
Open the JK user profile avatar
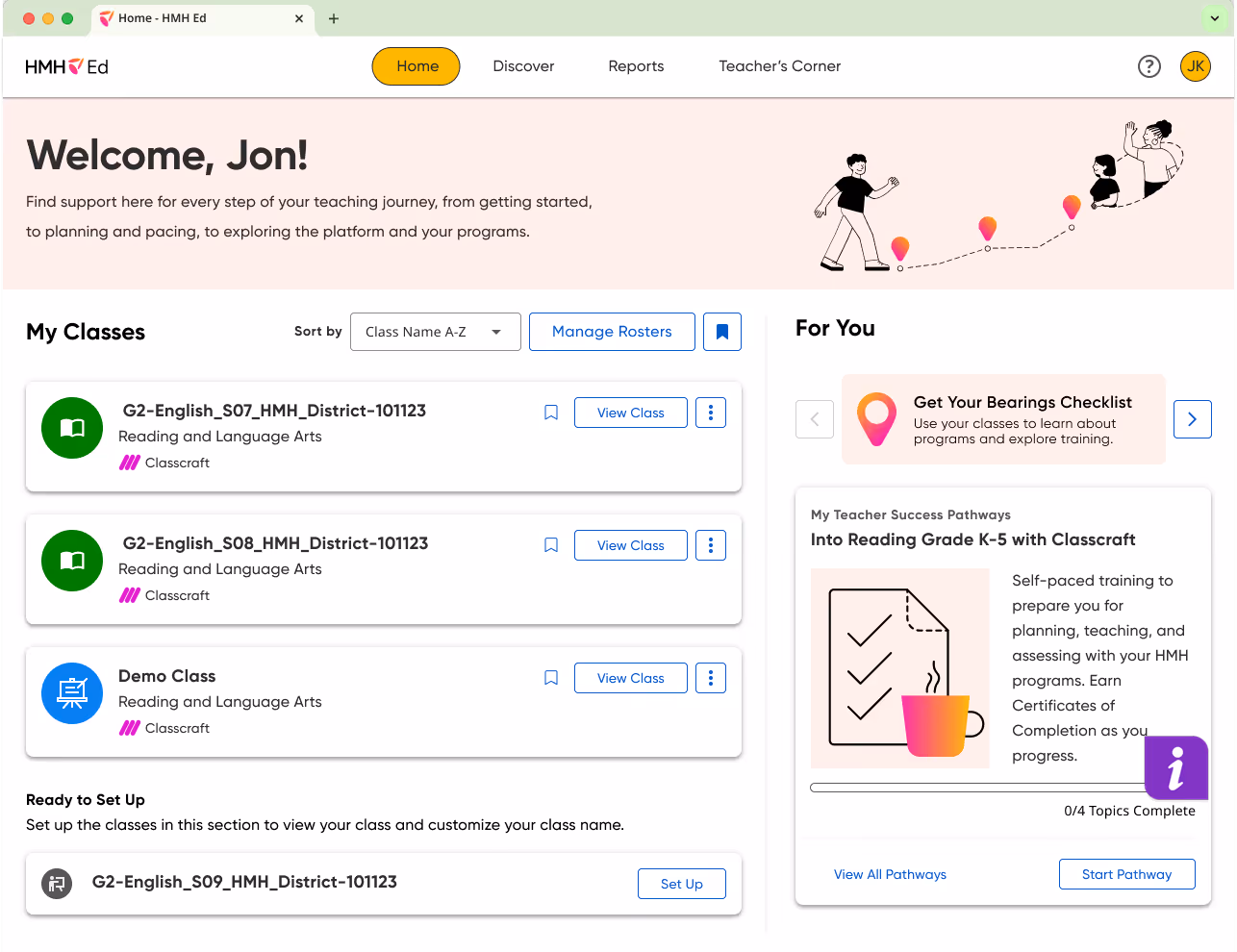click(x=1196, y=66)
